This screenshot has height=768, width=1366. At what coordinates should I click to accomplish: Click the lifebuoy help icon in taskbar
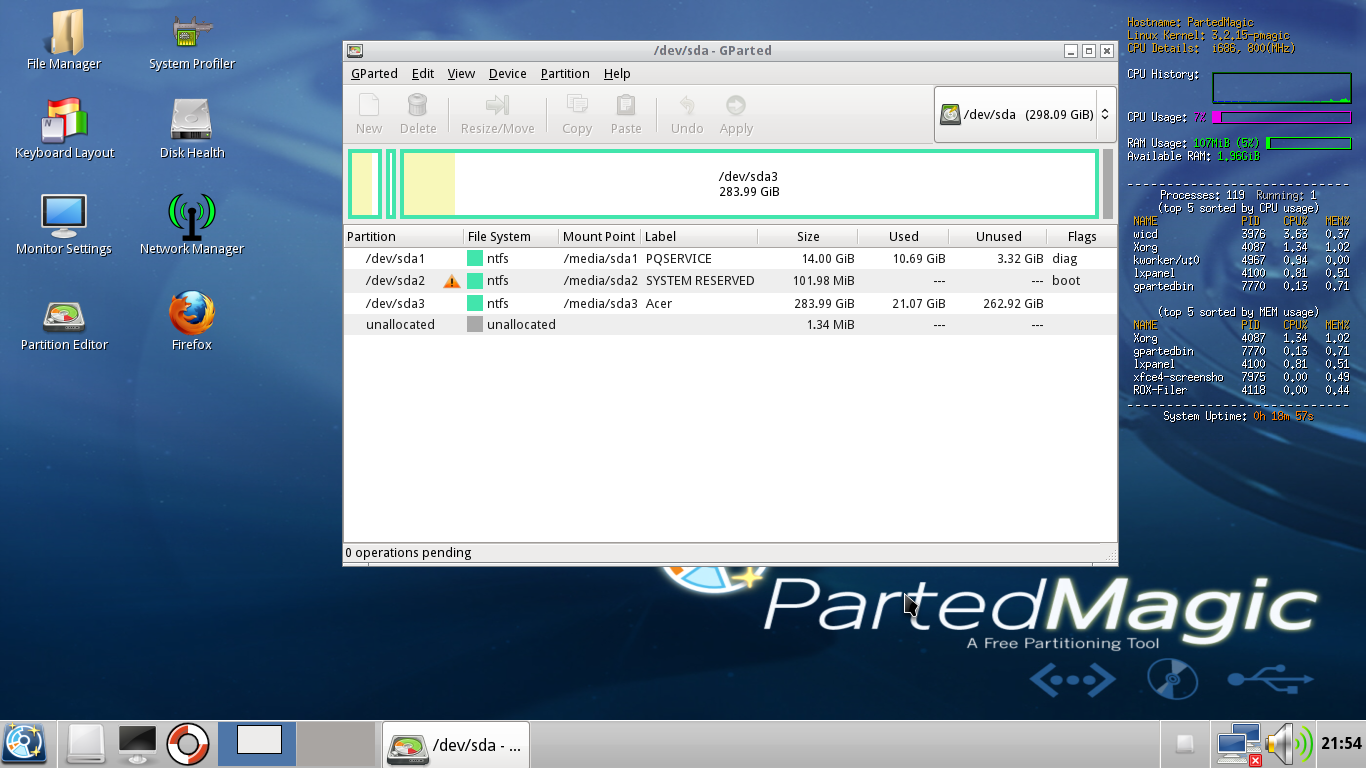tap(187, 744)
